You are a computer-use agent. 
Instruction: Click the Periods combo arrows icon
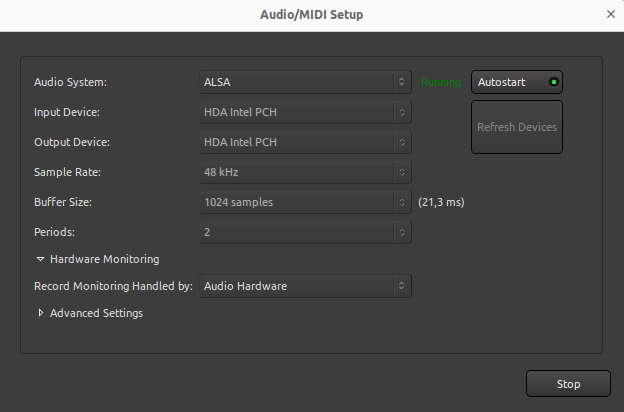click(402, 232)
